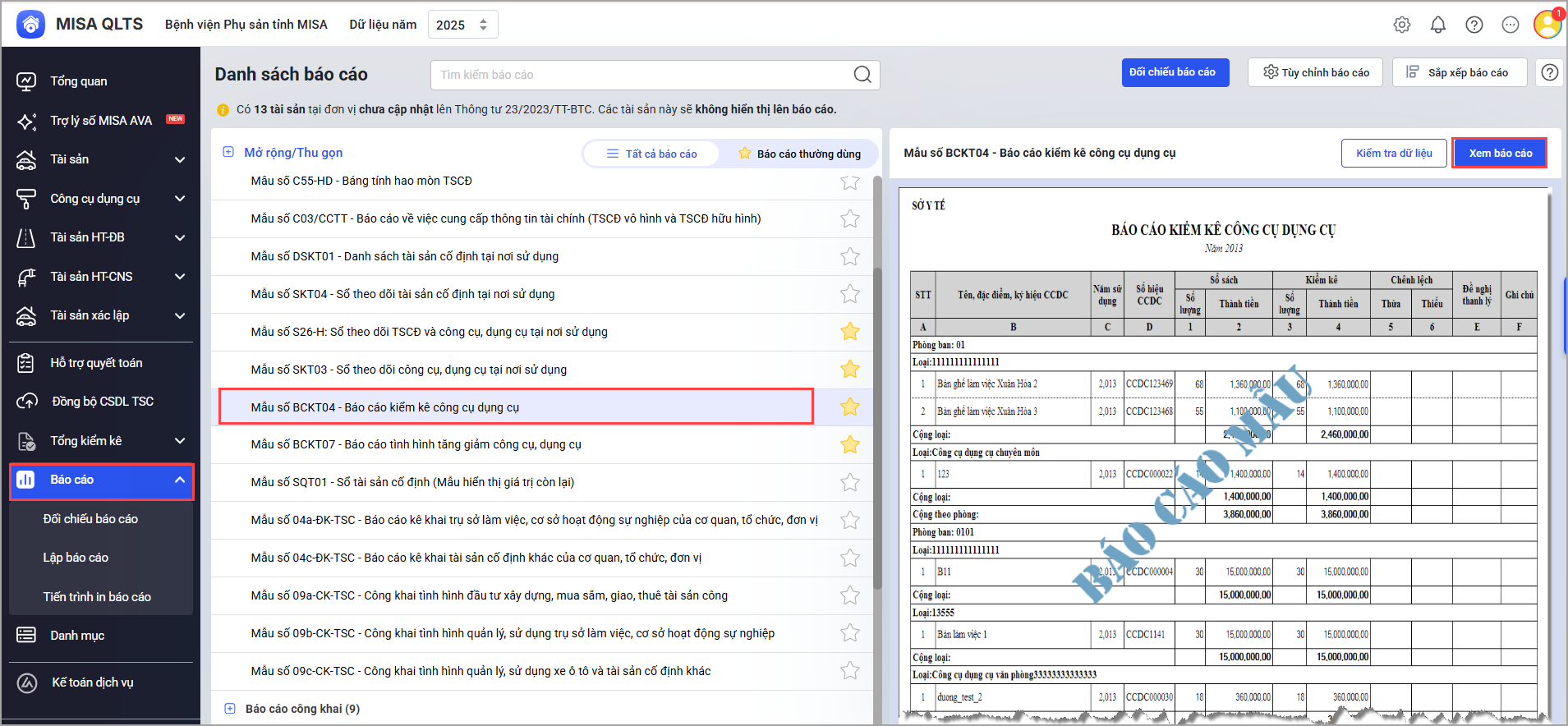This screenshot has height=726, width=1568.
Task: Toggle star for Mẫu số SKT03 report
Action: pos(850,370)
